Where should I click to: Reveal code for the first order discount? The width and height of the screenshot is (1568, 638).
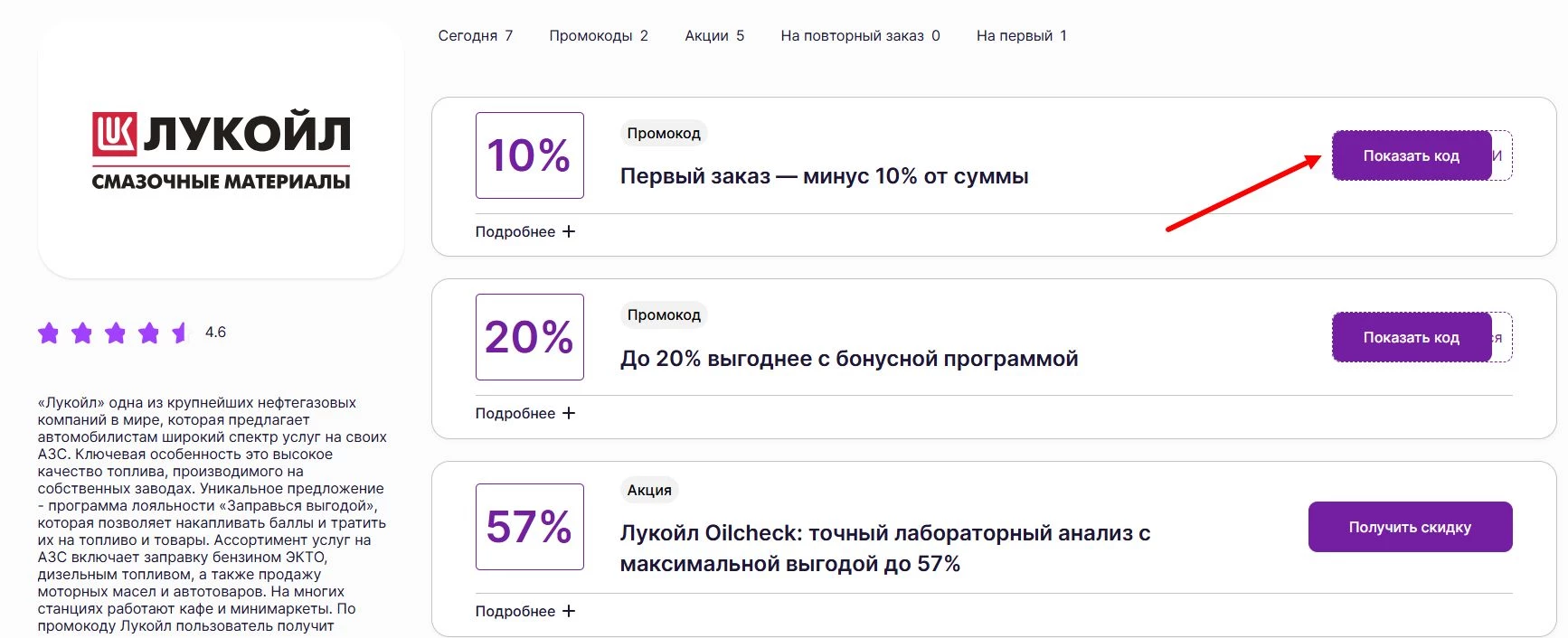pyautogui.click(x=1412, y=155)
